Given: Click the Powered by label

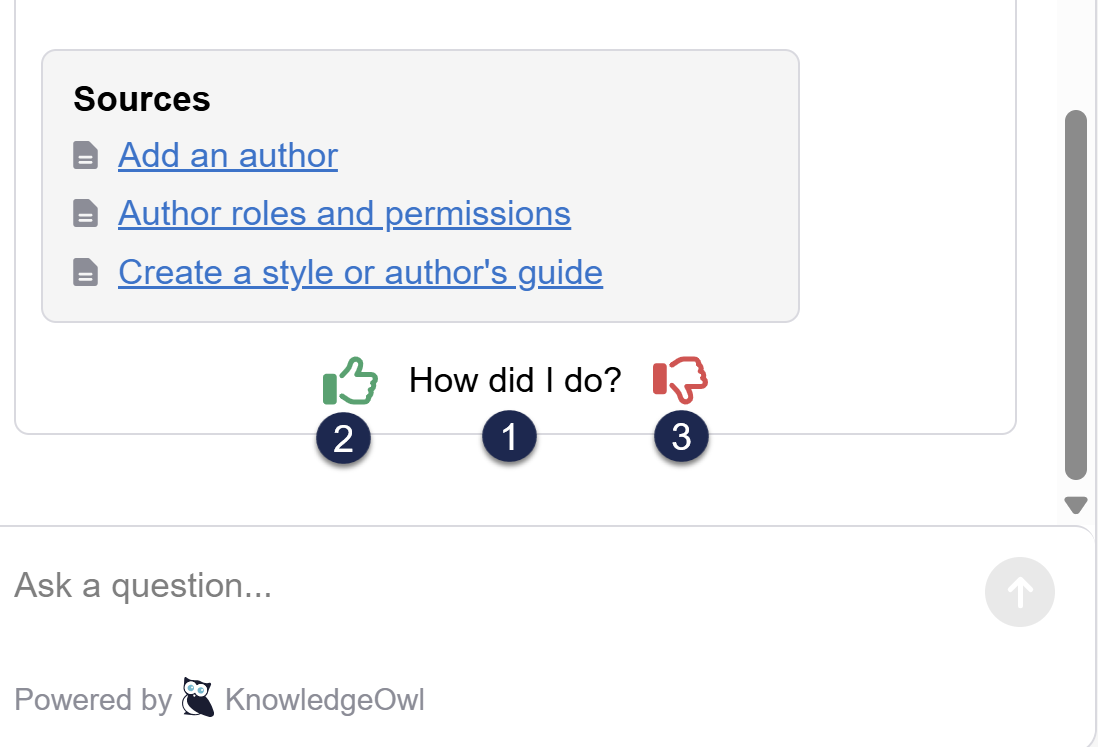Looking at the screenshot, I should click(93, 700).
